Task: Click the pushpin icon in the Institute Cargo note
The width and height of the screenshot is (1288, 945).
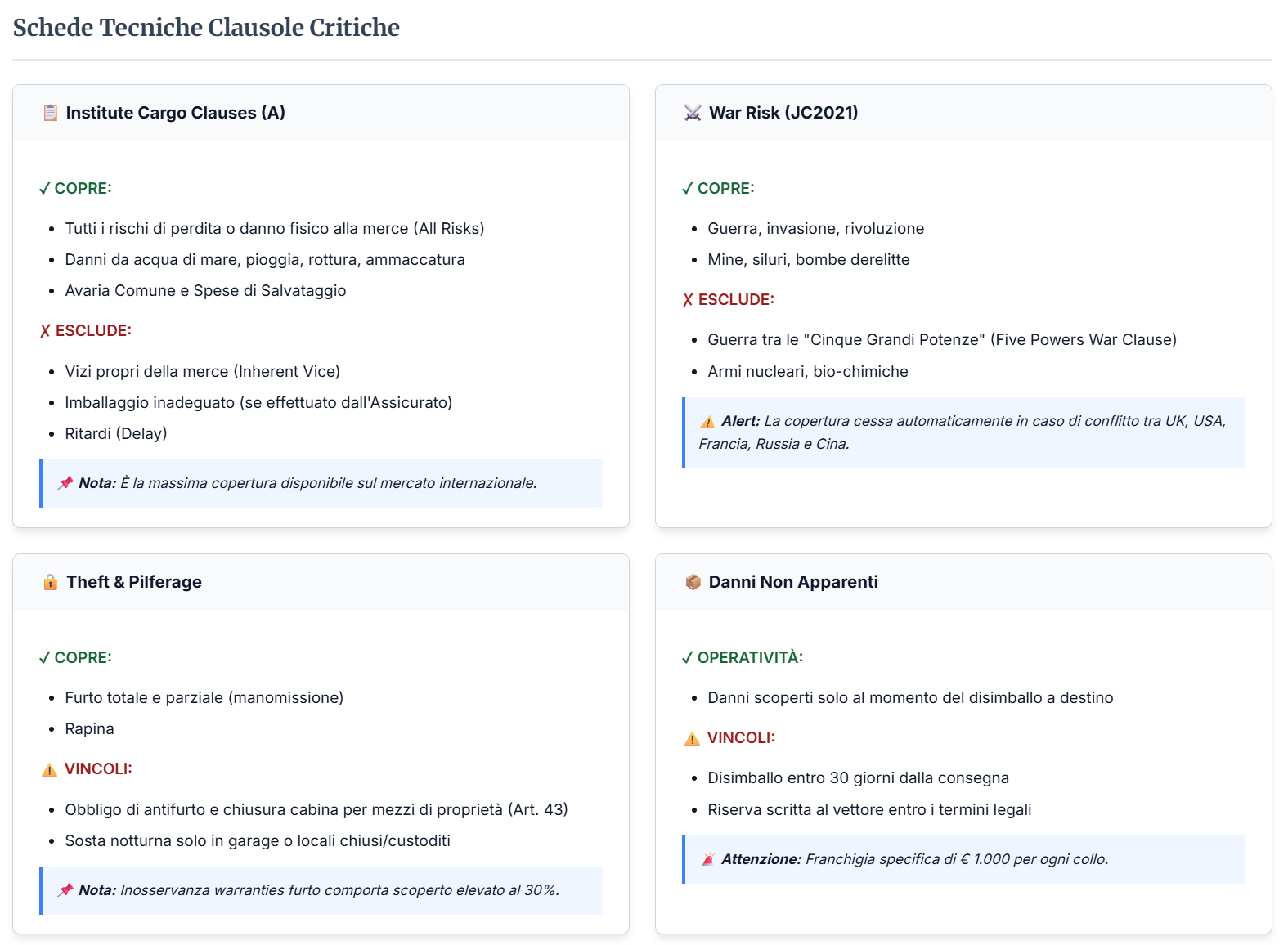Action: click(x=65, y=483)
